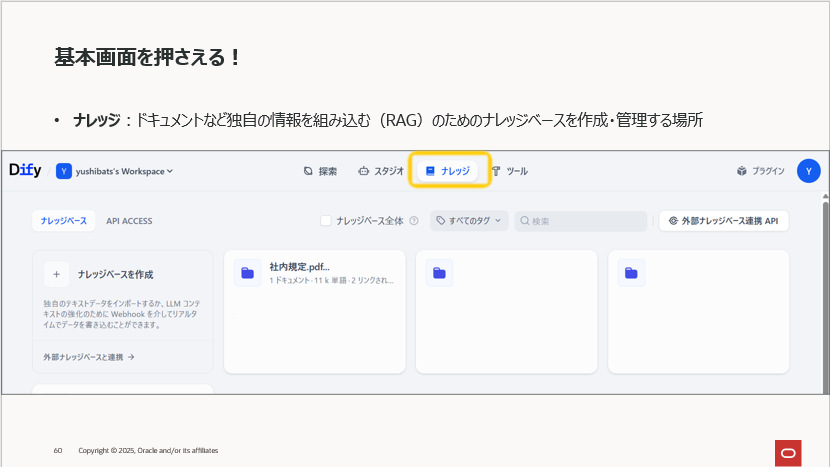830x467 pixels.
Task: Click the blue Y workspace avatar
Action: [x=64, y=171]
